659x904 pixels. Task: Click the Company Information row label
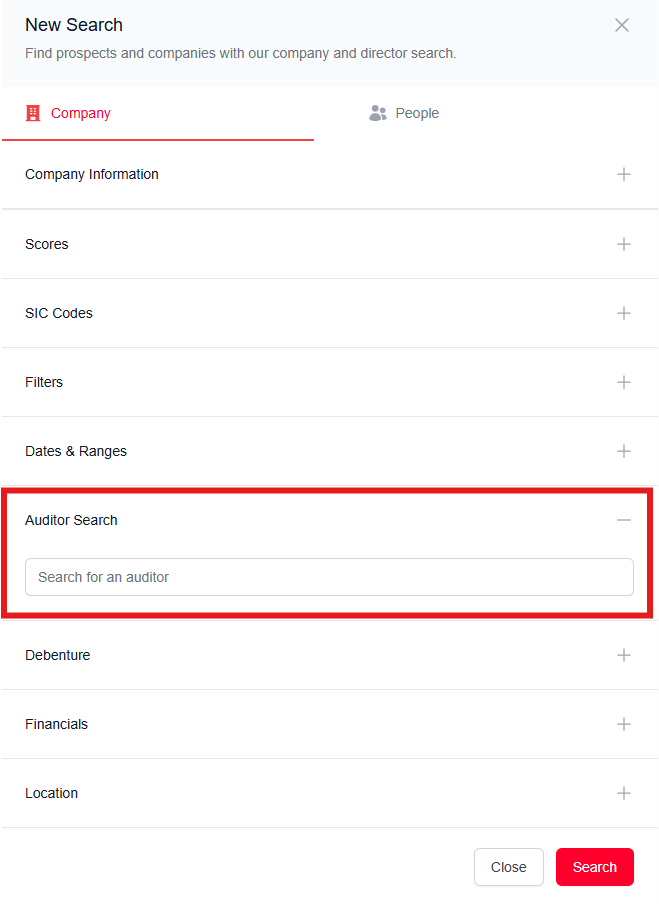[92, 174]
